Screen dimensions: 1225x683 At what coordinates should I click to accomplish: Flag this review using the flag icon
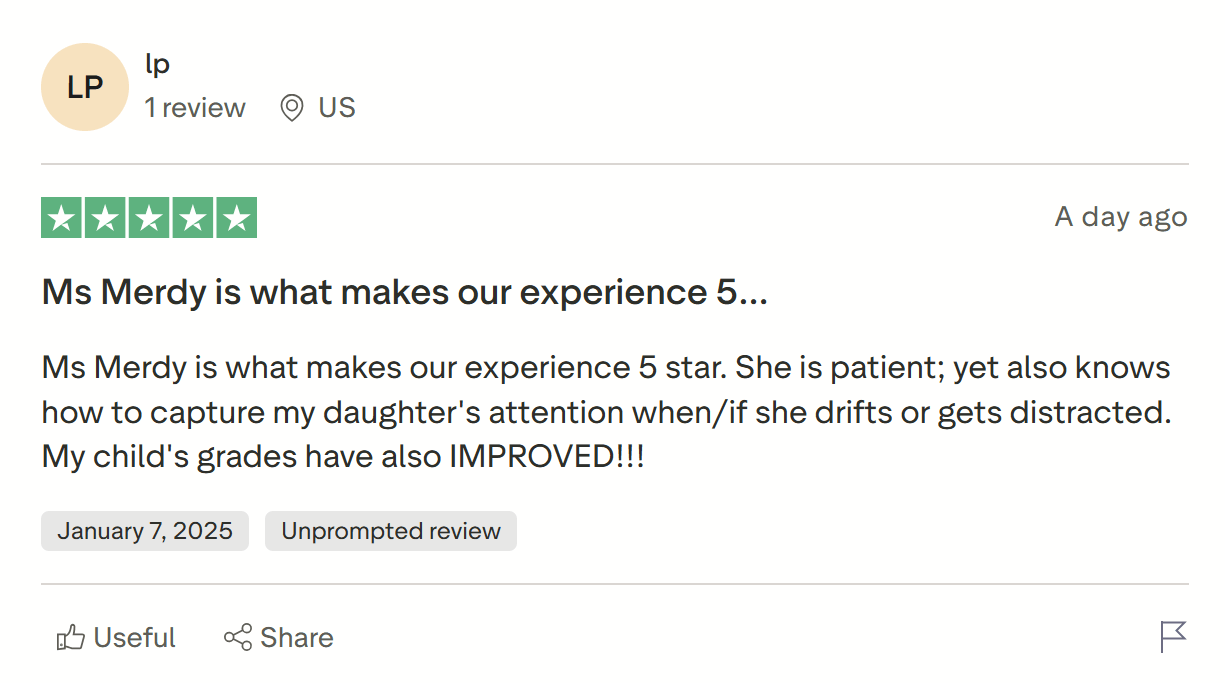pos(1173,636)
